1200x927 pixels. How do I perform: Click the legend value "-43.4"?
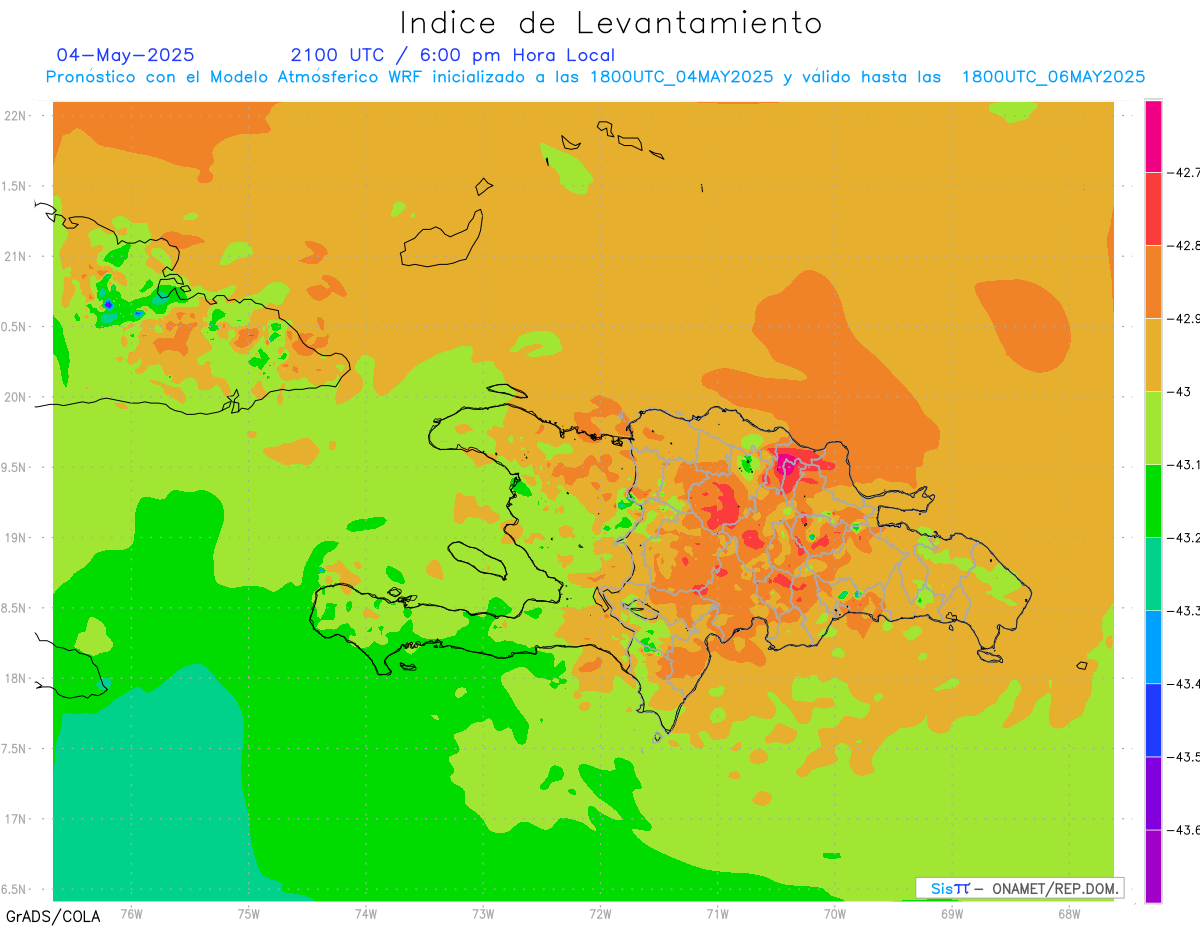click(1183, 683)
